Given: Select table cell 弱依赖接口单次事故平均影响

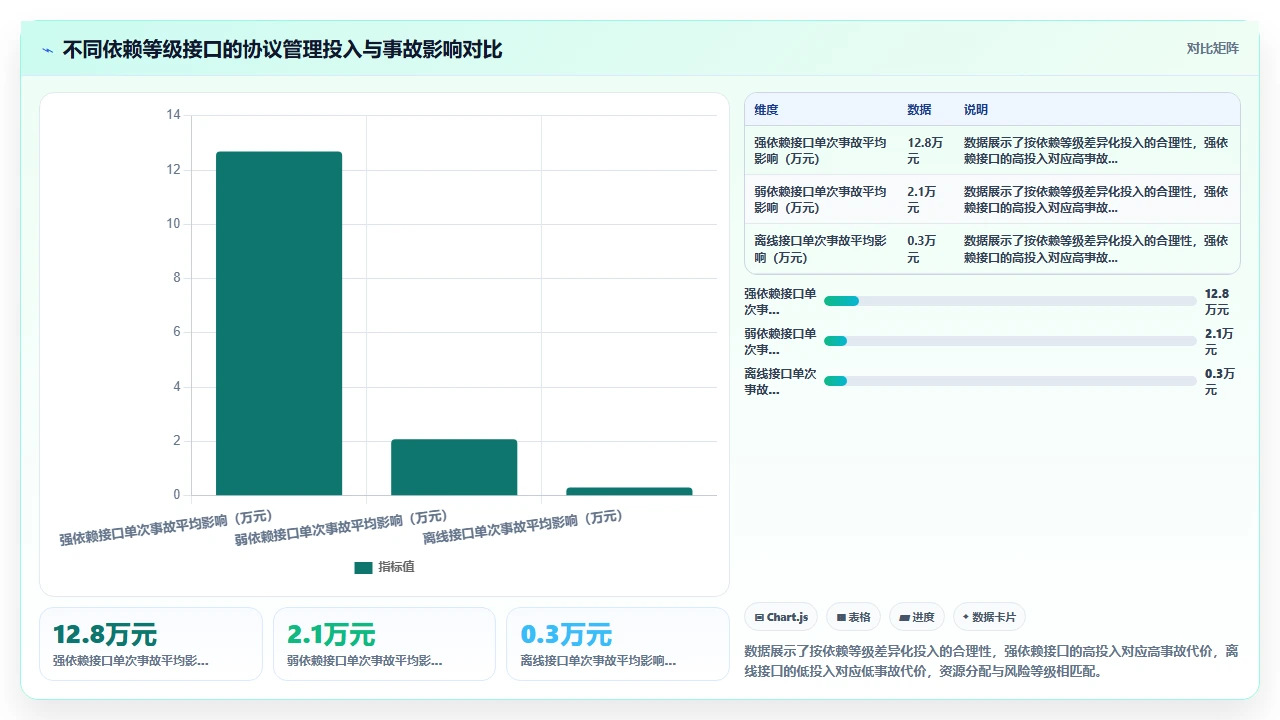Looking at the screenshot, I should tap(820, 200).
